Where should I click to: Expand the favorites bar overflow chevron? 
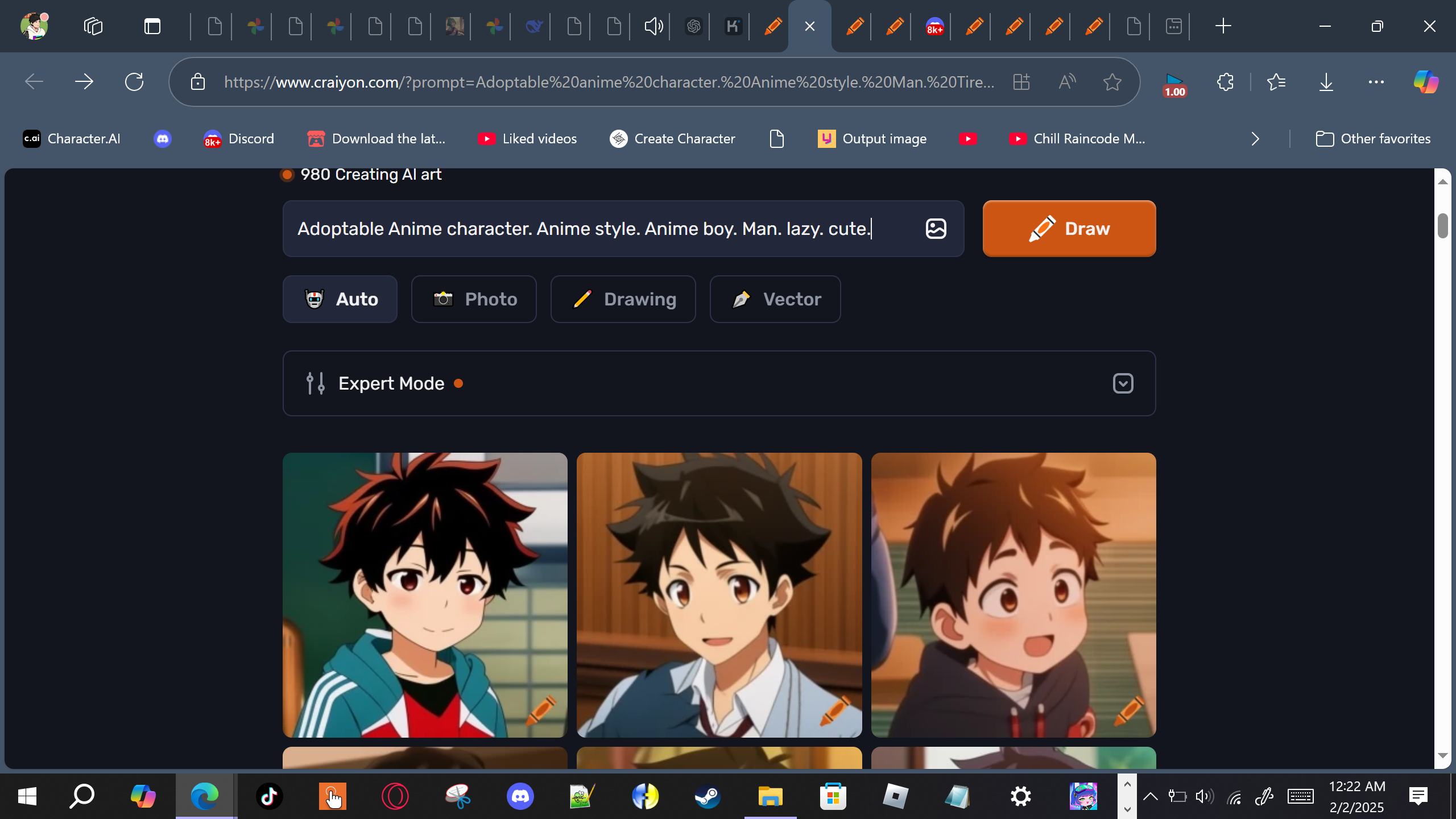[1255, 139]
